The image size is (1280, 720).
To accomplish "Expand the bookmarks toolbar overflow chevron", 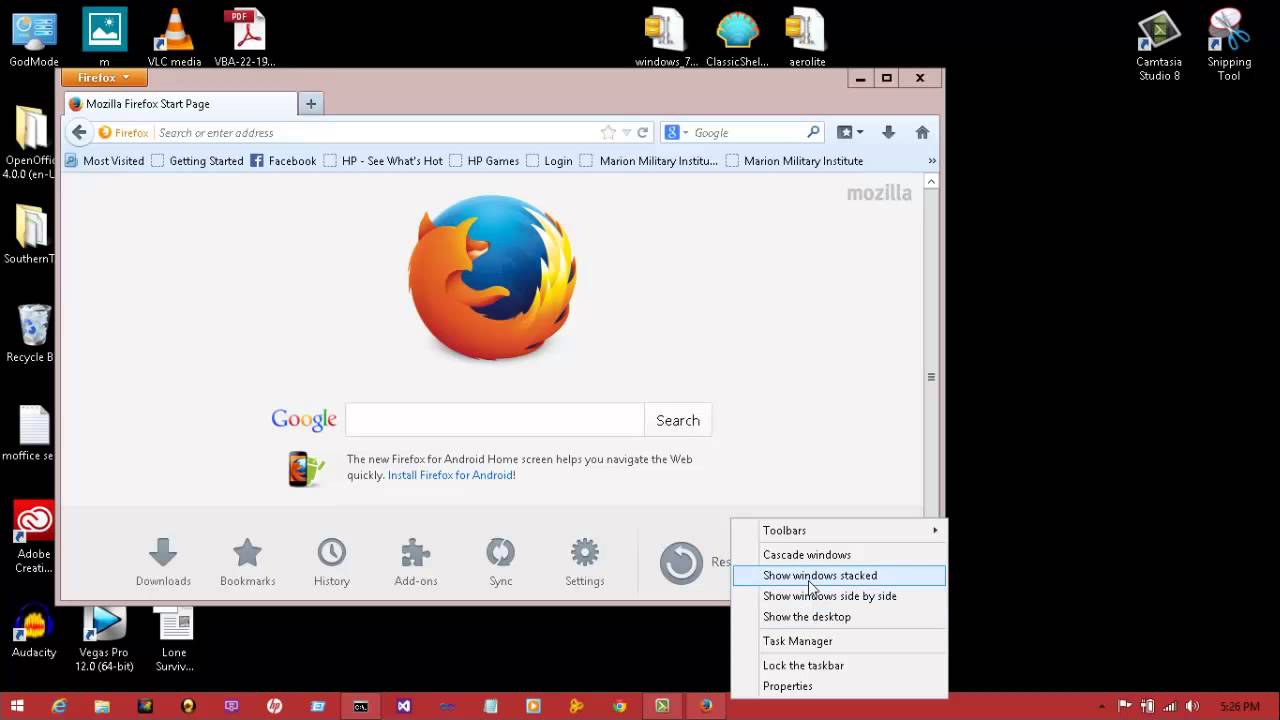I will tap(932, 161).
